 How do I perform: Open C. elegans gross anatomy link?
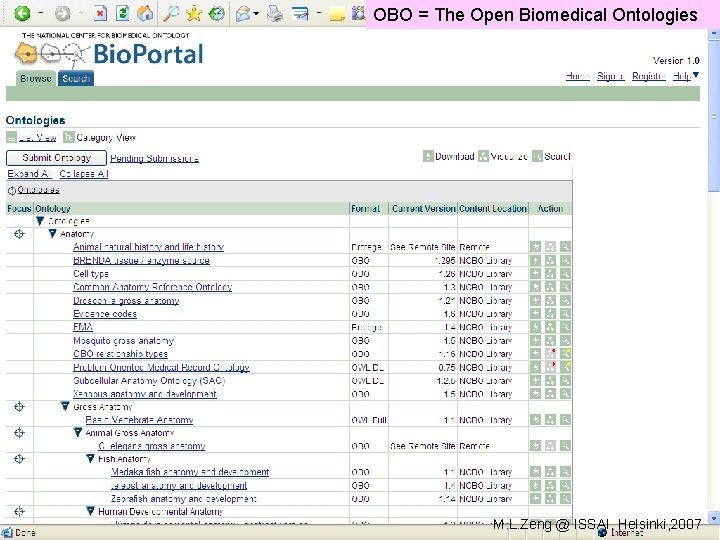point(152,446)
